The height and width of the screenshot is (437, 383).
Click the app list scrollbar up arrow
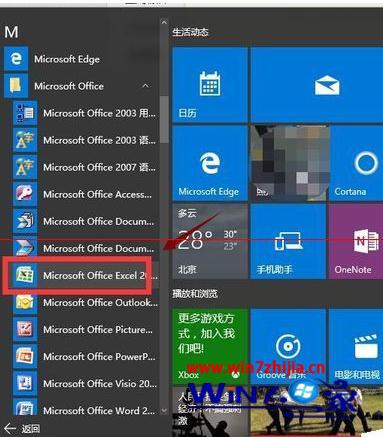(164, 23)
